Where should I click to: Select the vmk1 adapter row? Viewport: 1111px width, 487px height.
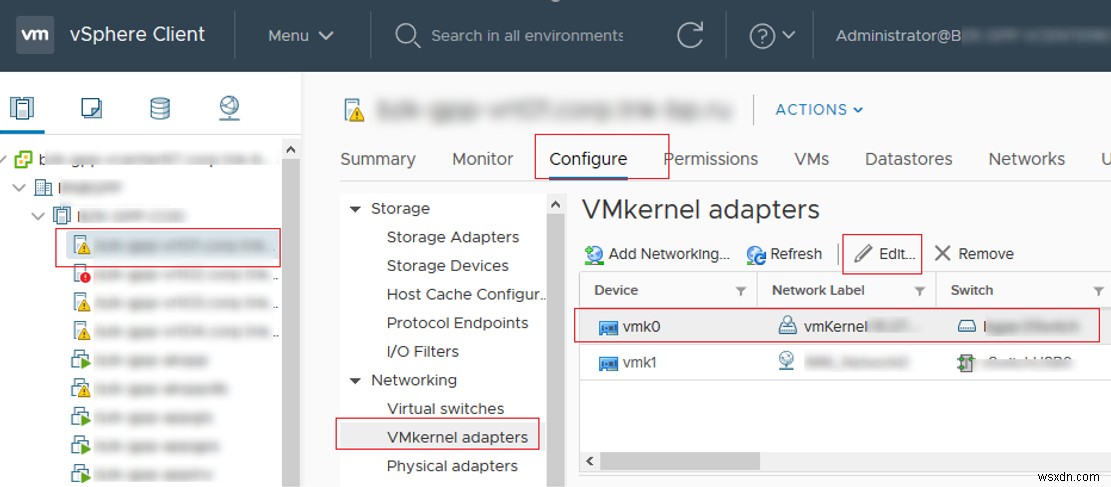845,362
